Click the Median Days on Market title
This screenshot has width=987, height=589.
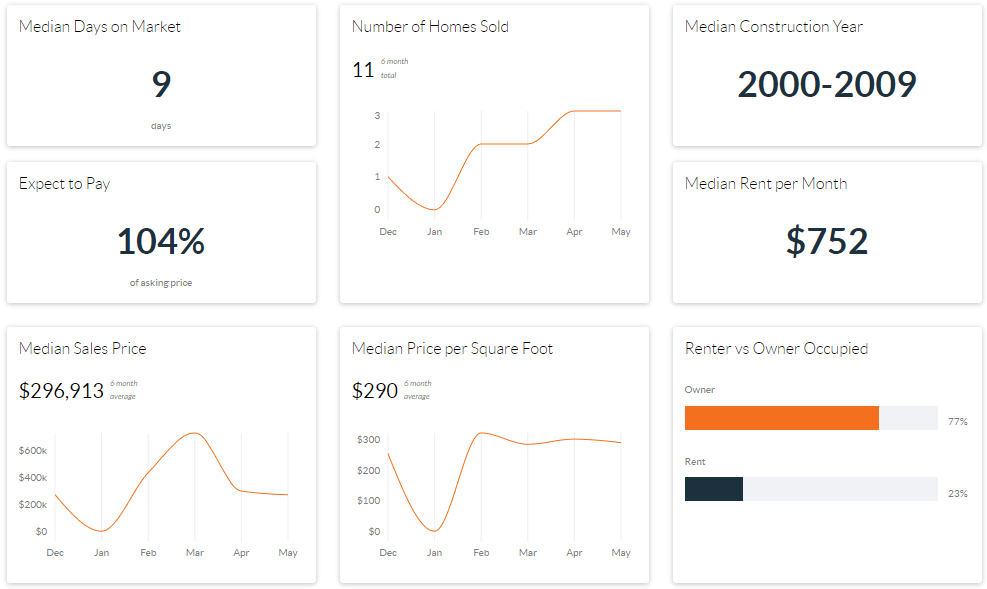pos(100,27)
